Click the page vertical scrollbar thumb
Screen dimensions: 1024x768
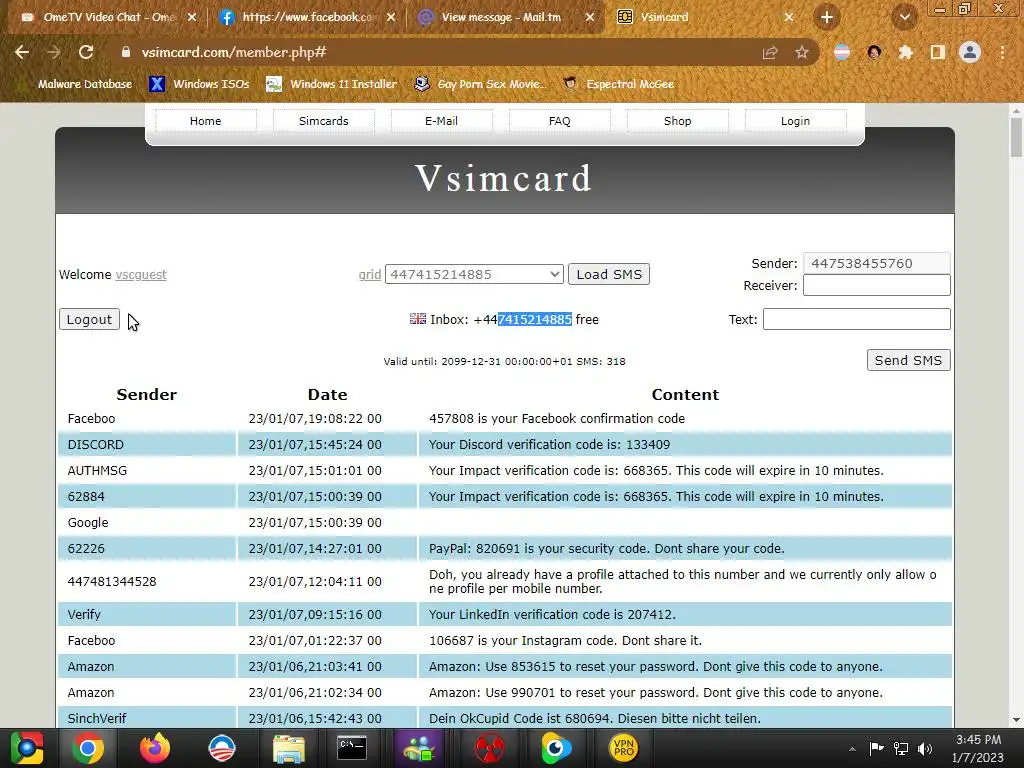pyautogui.click(x=1016, y=137)
